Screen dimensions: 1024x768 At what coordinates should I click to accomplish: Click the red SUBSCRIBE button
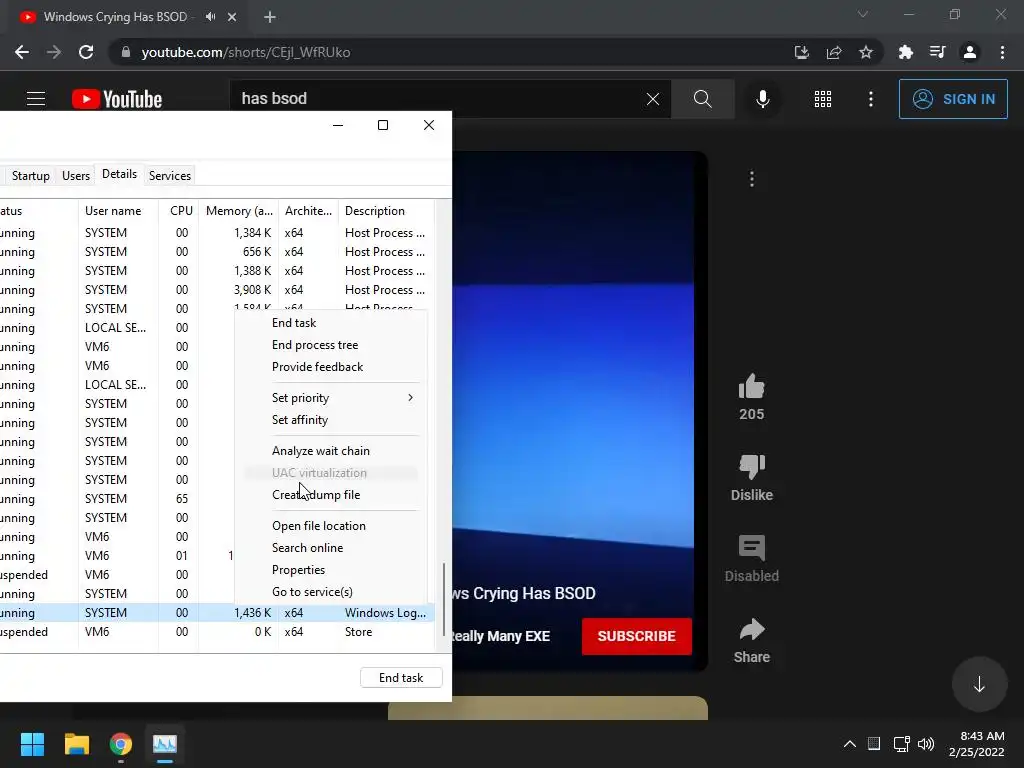click(637, 636)
